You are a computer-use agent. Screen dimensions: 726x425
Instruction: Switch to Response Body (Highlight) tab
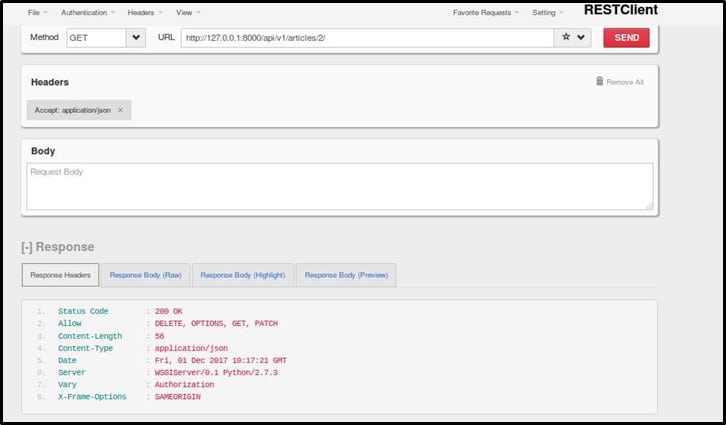click(242, 275)
